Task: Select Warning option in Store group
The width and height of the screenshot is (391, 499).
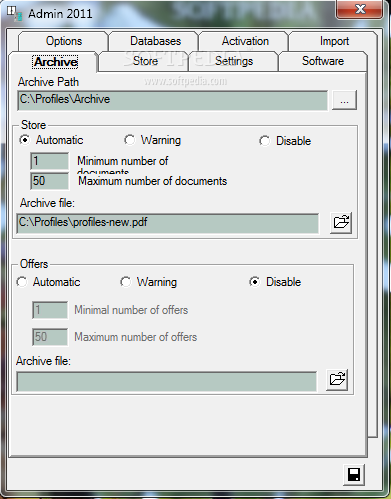Action: (153, 140)
